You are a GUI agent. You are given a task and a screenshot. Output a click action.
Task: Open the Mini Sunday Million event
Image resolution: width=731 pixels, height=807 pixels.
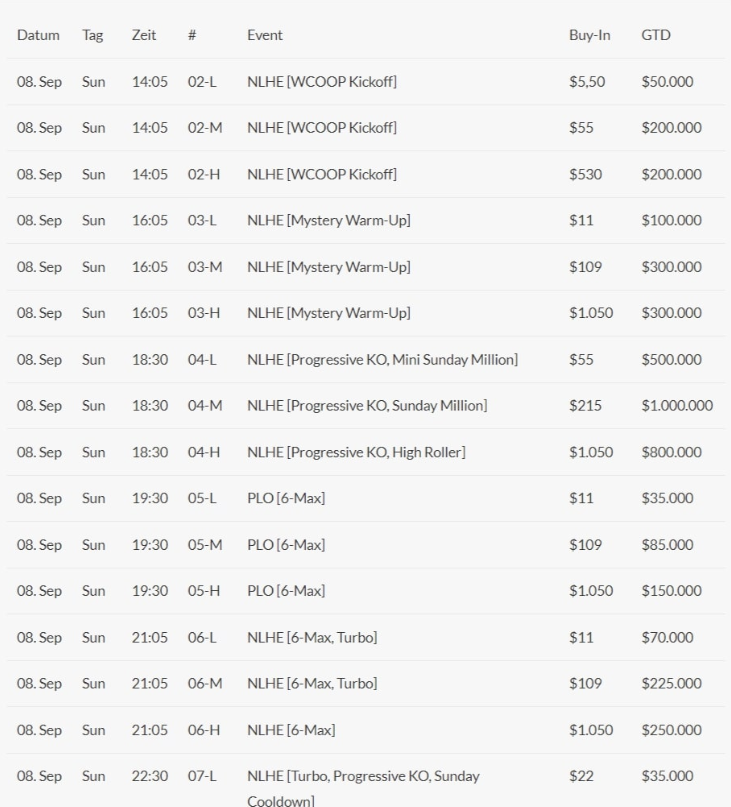coord(382,360)
